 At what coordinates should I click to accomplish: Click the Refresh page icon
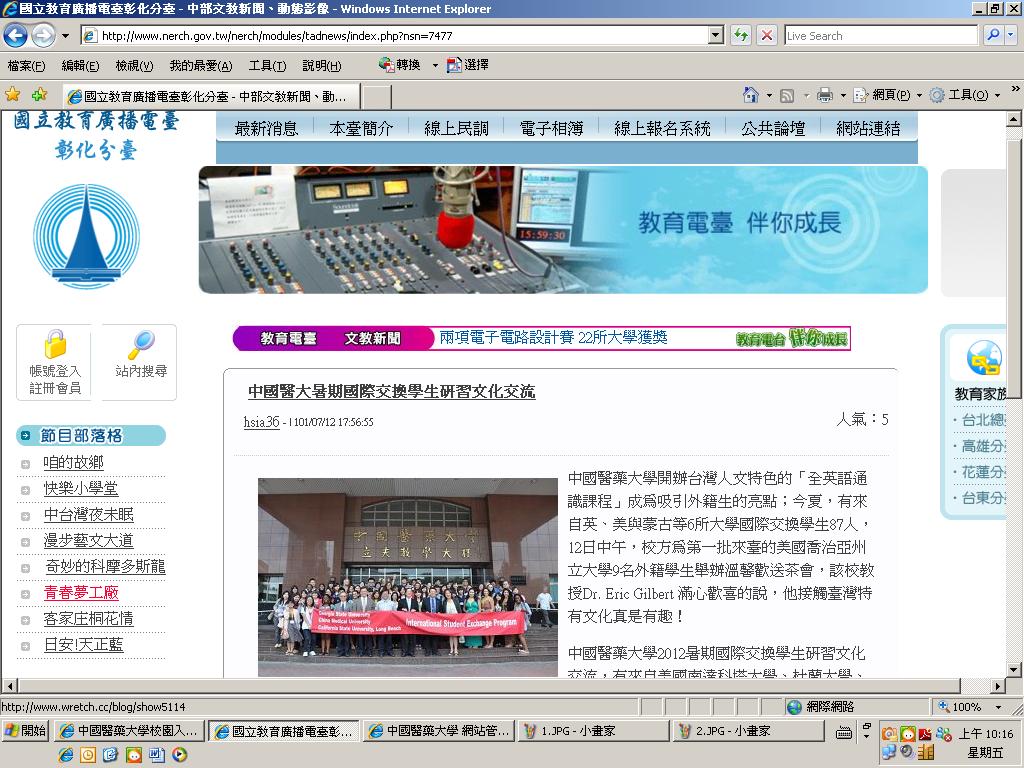[x=741, y=35]
